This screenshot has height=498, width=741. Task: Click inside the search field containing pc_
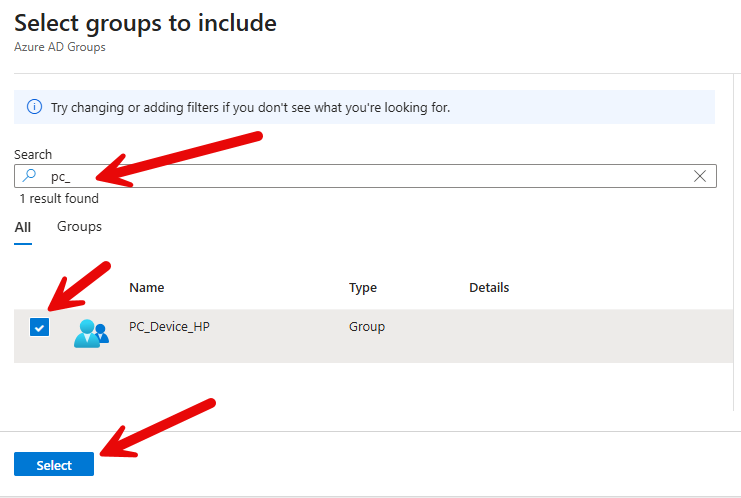coord(360,176)
